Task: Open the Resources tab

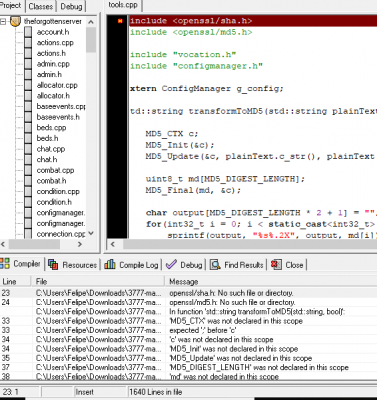Action: [73, 265]
